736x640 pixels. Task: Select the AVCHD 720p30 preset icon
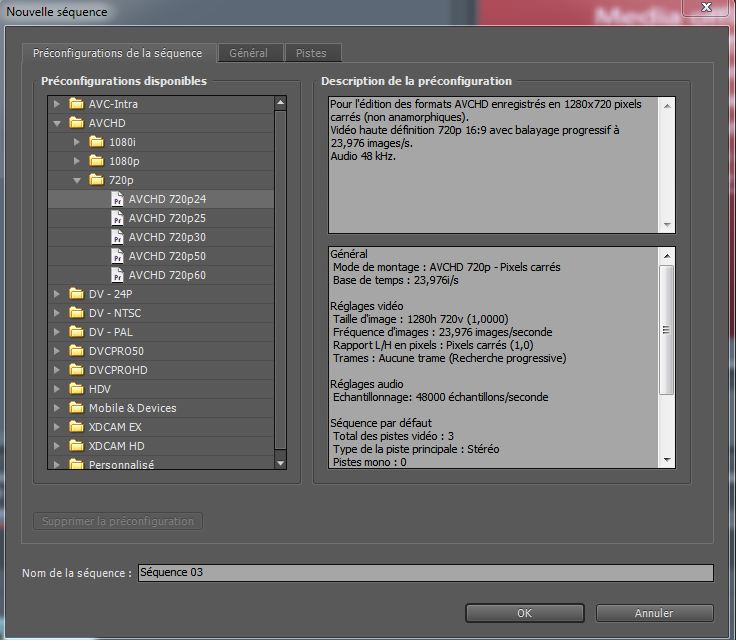click(117, 237)
